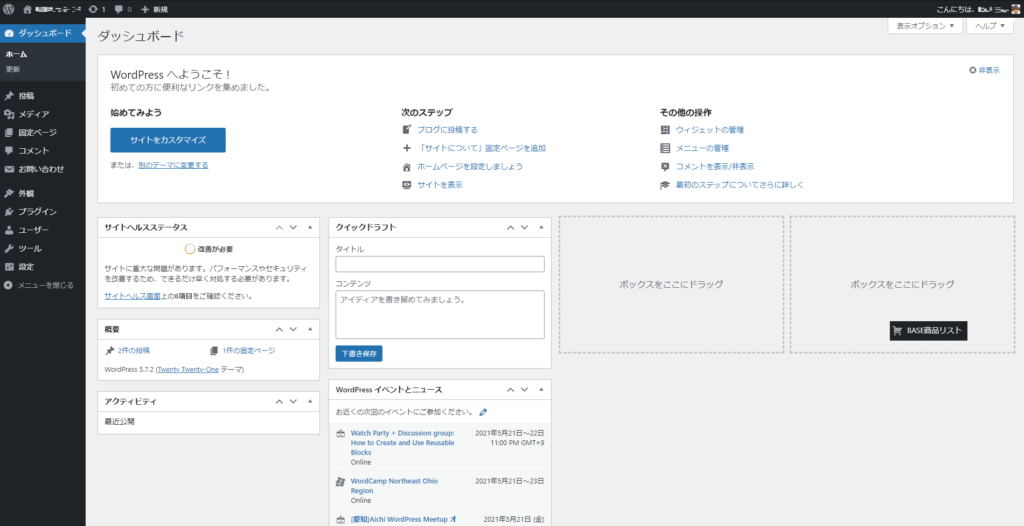The width and height of the screenshot is (1024, 526).
Task: Expand the ヘルプ dropdown
Action: point(989,26)
